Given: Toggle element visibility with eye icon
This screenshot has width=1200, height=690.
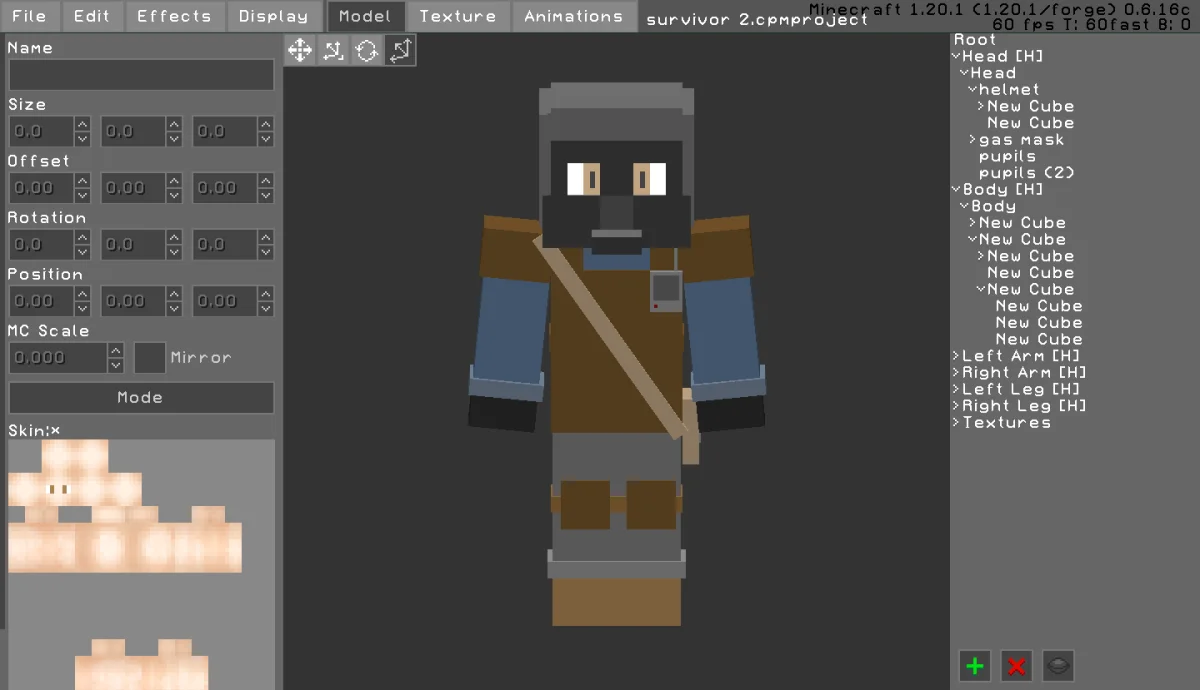Looking at the screenshot, I should tap(1059, 666).
